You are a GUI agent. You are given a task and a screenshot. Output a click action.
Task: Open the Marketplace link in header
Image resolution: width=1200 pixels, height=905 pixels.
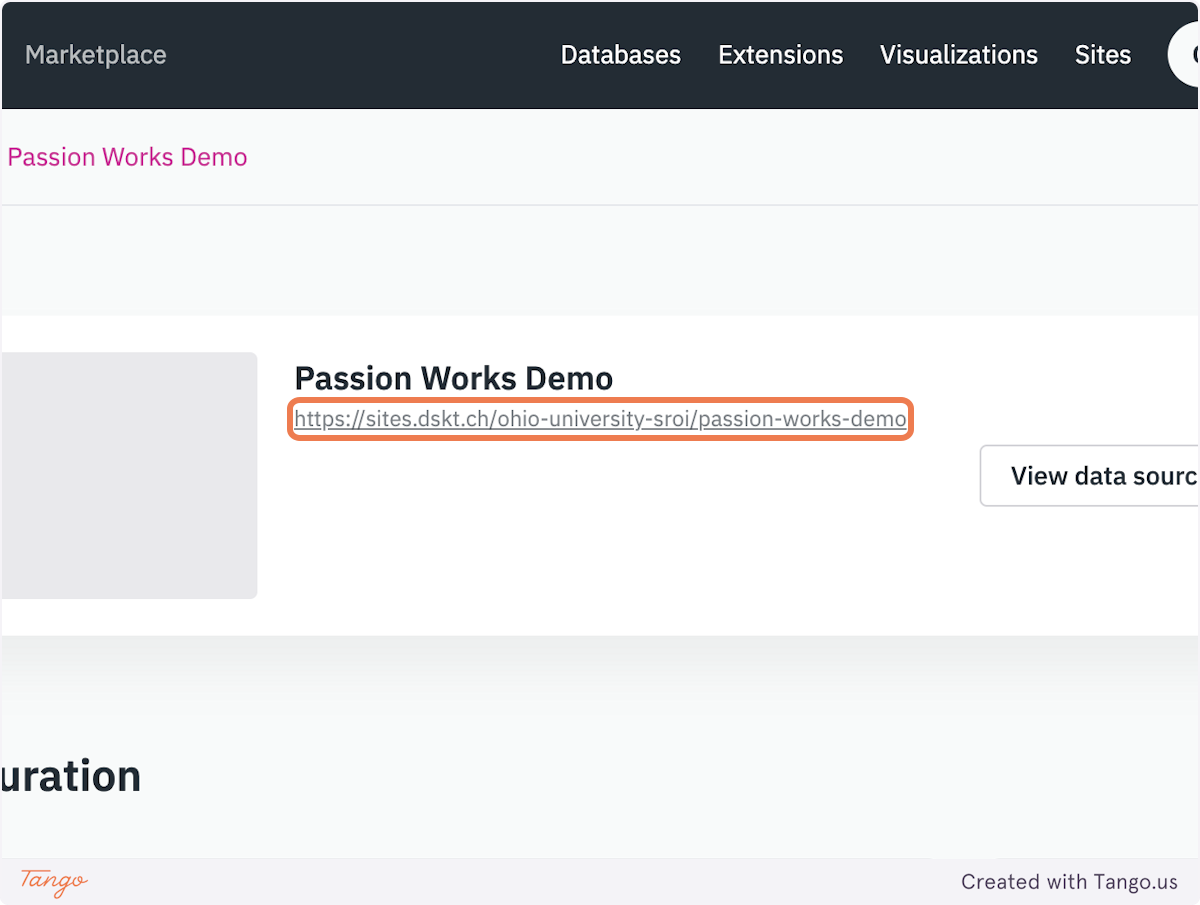coord(96,55)
